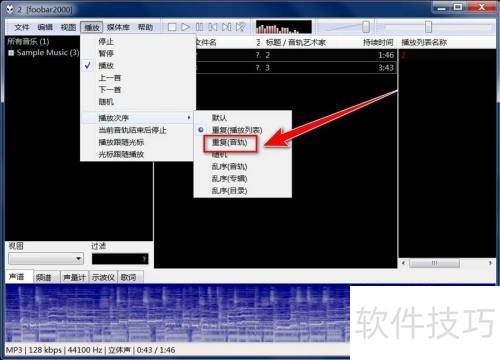500x360 pixels.
Task: Expand the 播放次序 submenu entry
Action: (x=138, y=118)
